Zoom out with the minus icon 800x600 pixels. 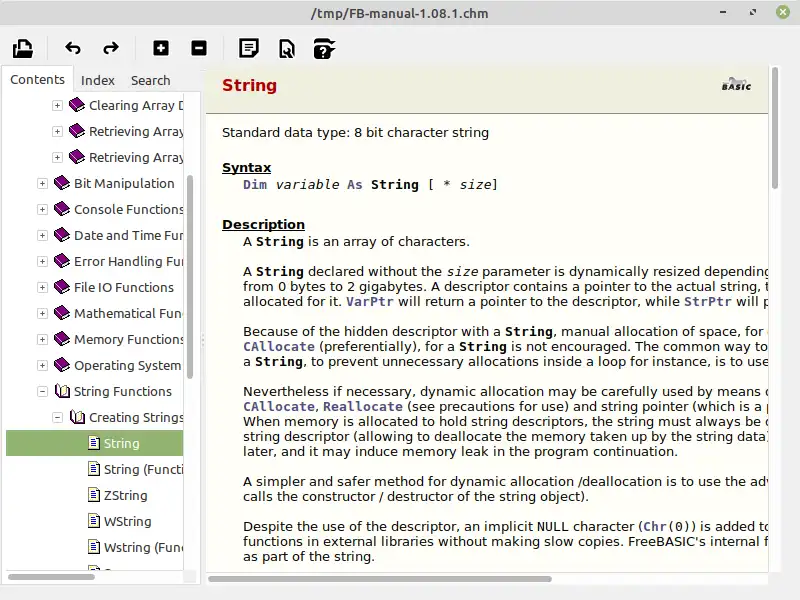click(x=199, y=48)
